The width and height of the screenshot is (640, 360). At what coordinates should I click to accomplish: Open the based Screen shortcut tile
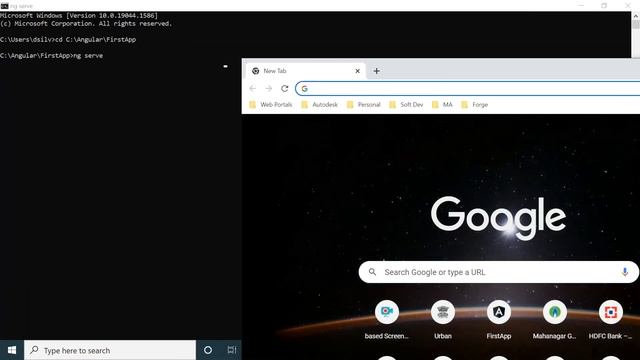387,320
